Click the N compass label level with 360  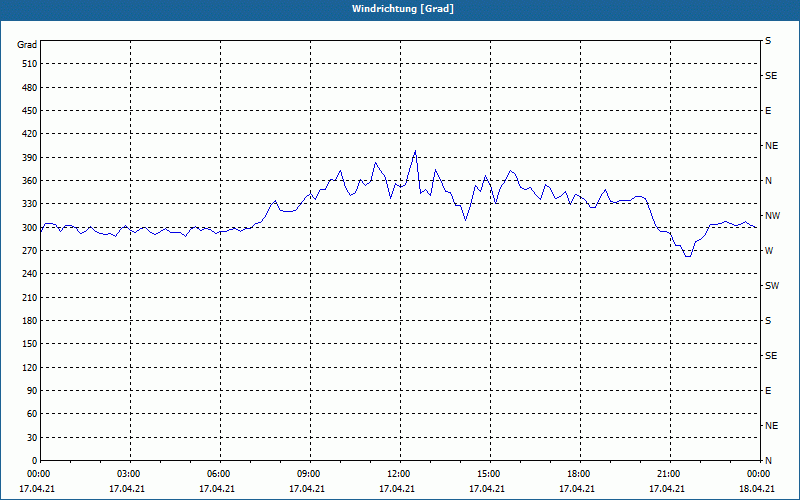click(x=769, y=181)
